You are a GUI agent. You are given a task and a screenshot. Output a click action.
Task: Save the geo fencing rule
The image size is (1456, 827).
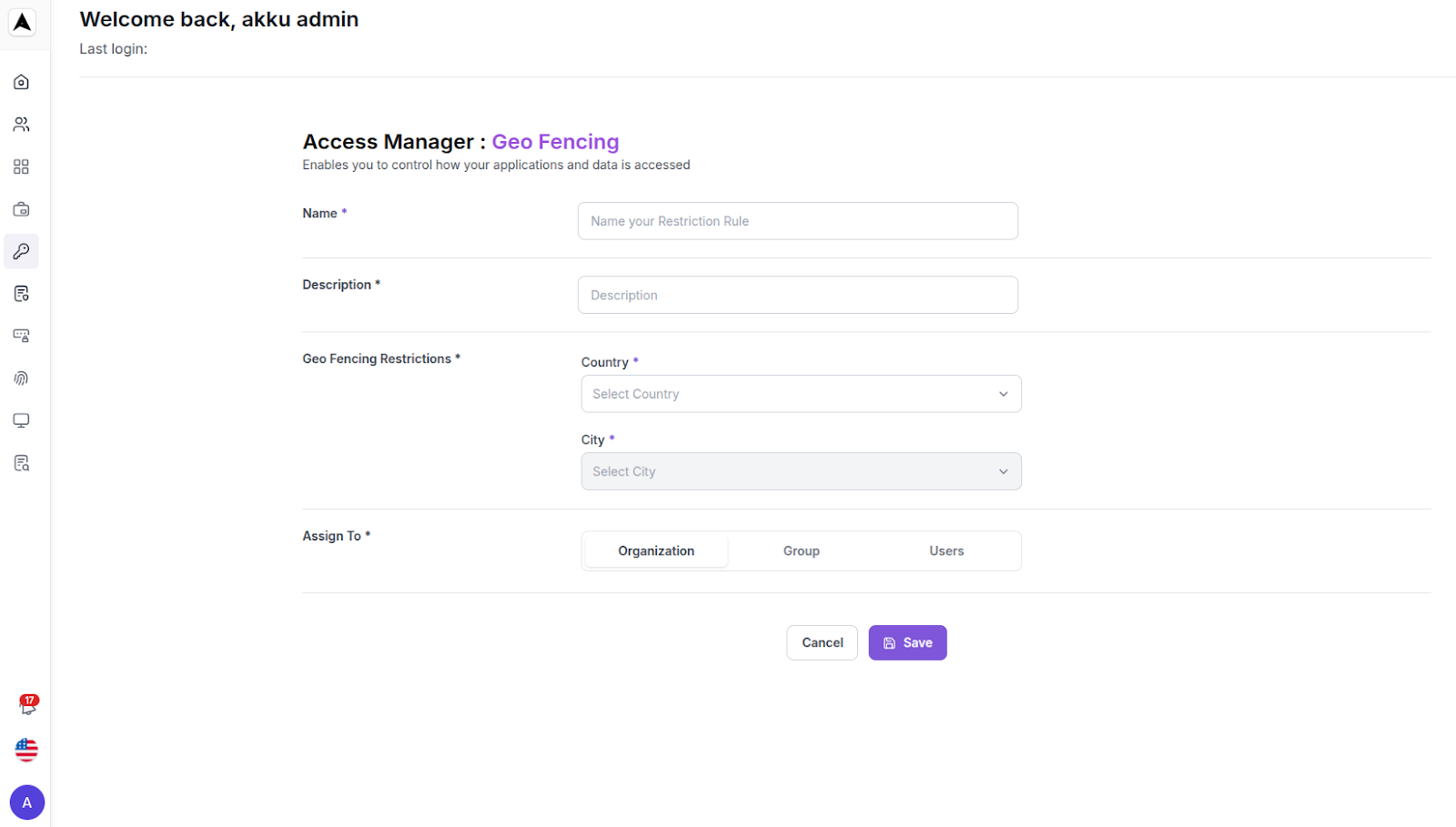point(906,642)
